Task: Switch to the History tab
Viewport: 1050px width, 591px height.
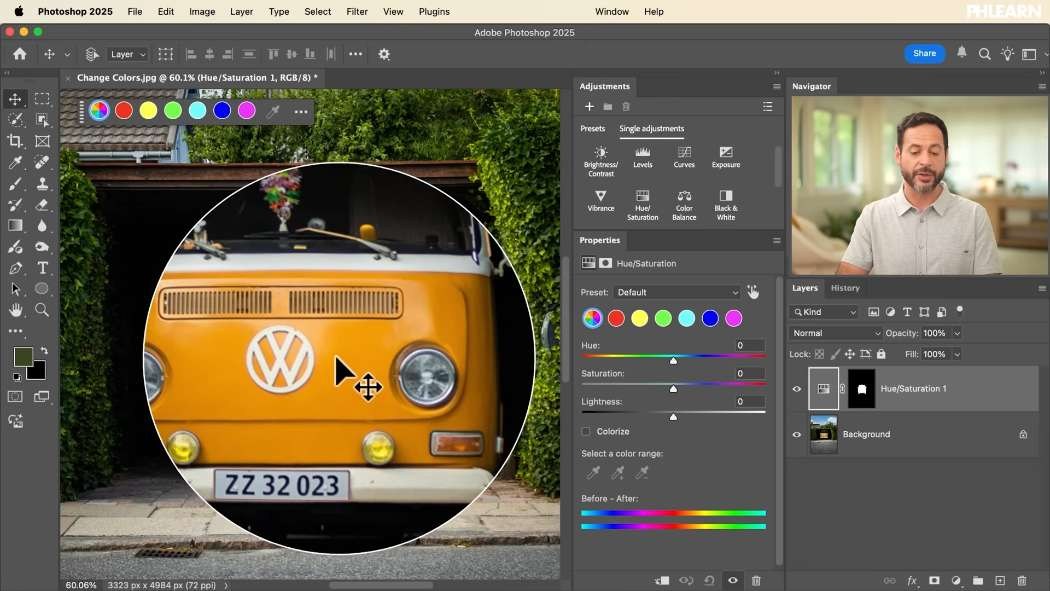Action: (x=845, y=288)
